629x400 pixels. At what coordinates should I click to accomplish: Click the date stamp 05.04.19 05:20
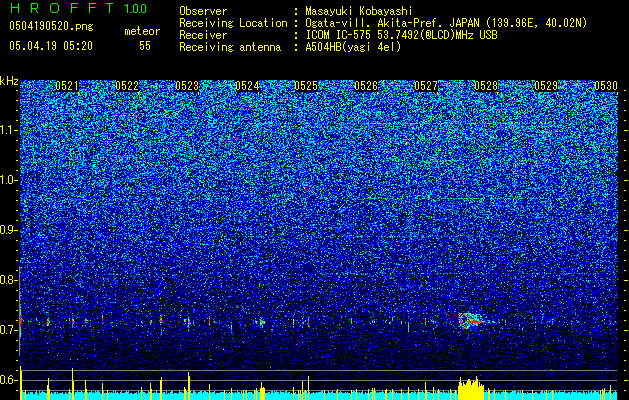[51, 46]
